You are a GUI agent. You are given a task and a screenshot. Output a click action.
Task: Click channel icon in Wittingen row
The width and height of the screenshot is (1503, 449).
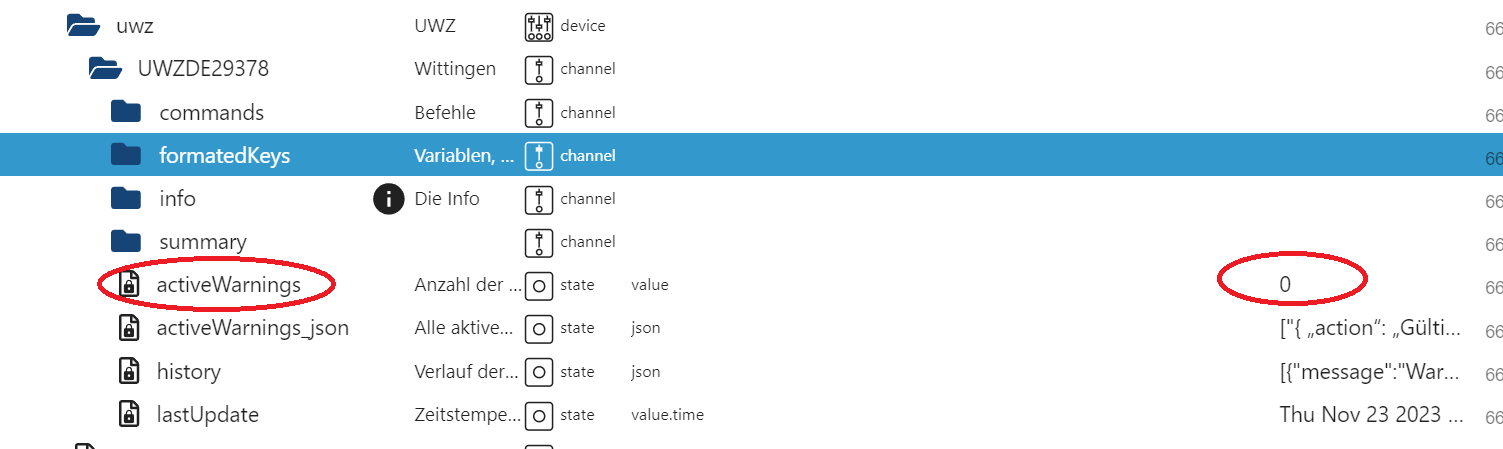click(x=539, y=69)
